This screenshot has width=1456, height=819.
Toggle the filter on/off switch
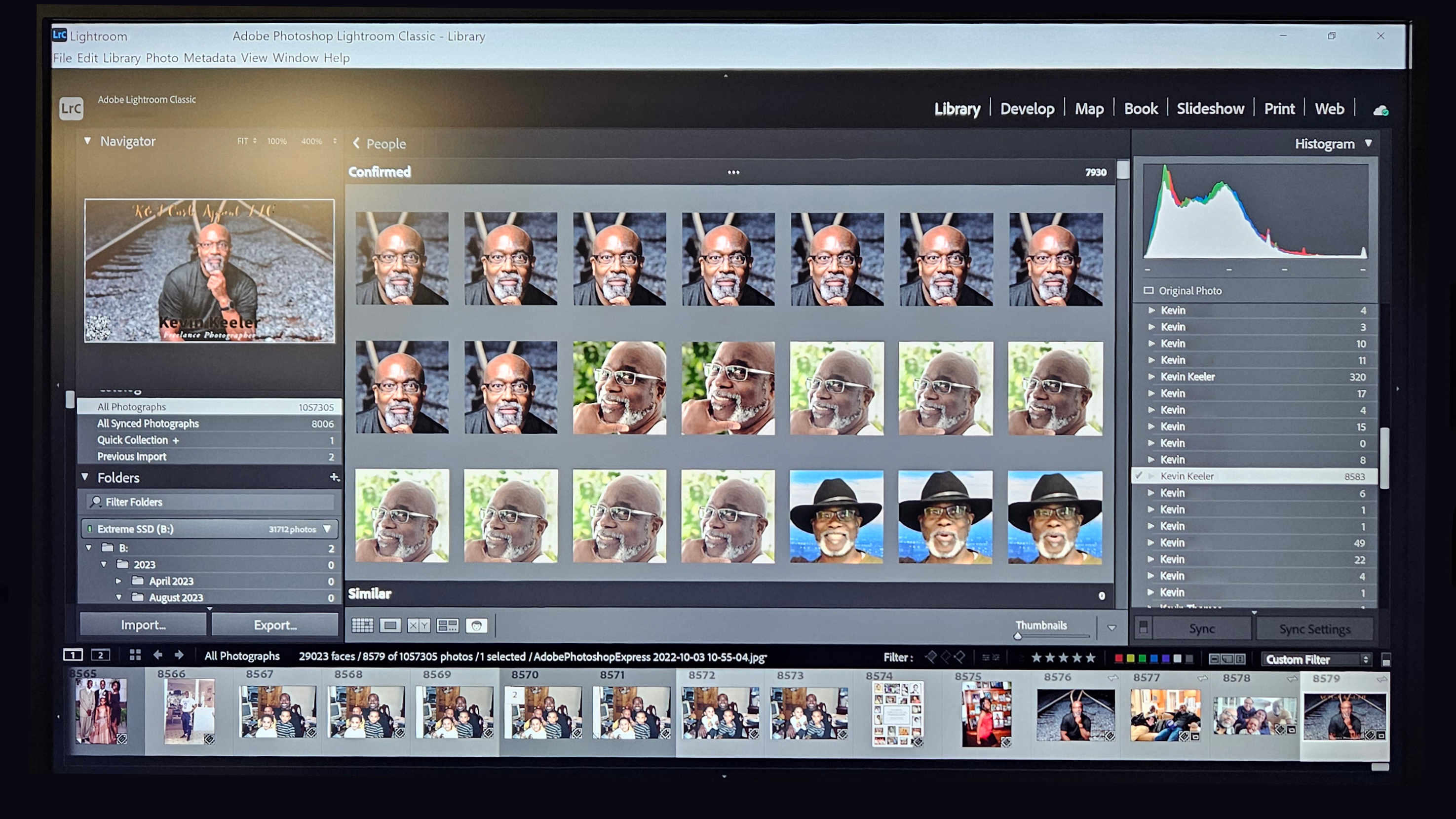click(x=1385, y=660)
